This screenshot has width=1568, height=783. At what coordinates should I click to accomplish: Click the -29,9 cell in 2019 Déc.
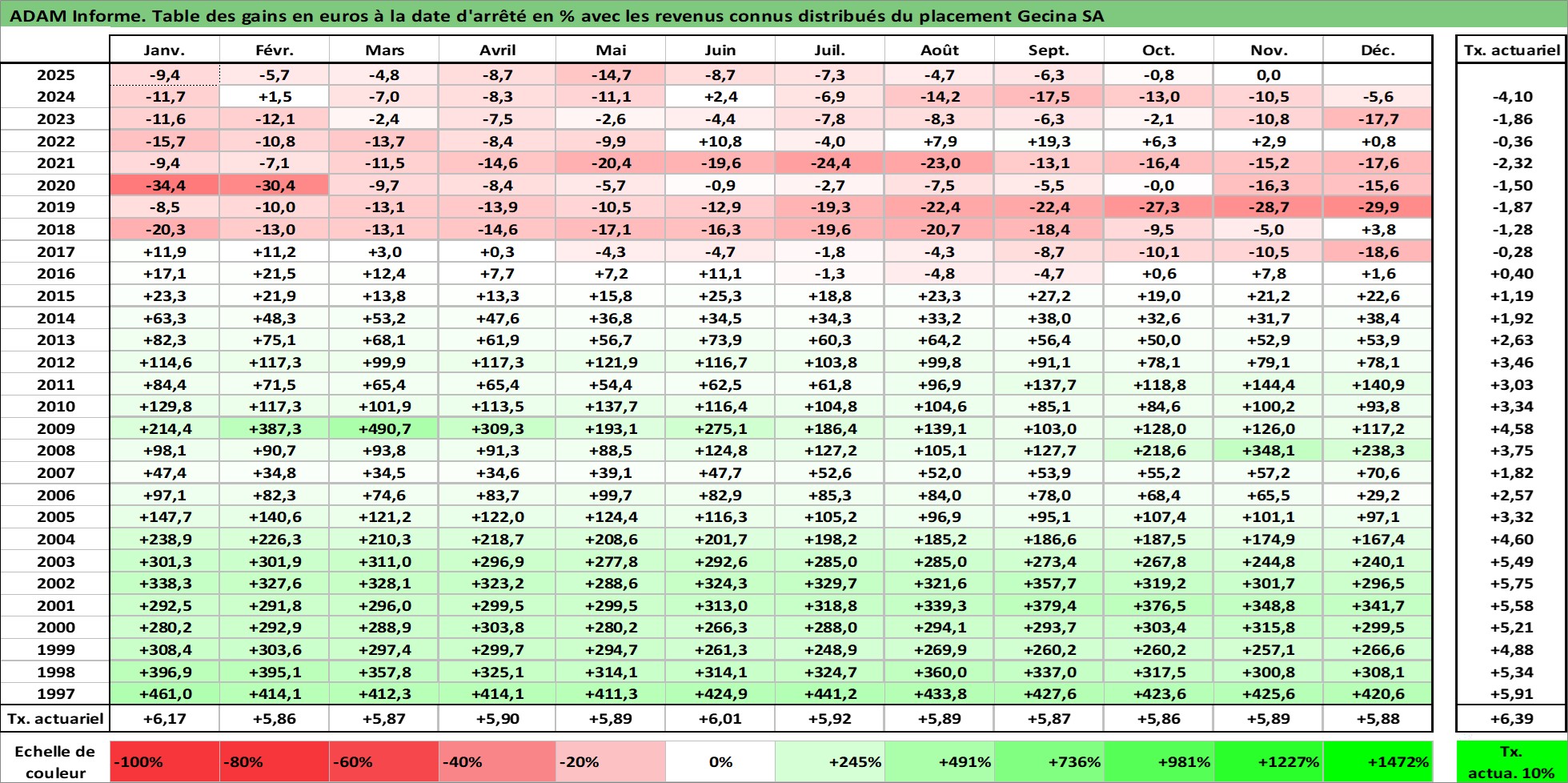1378,207
